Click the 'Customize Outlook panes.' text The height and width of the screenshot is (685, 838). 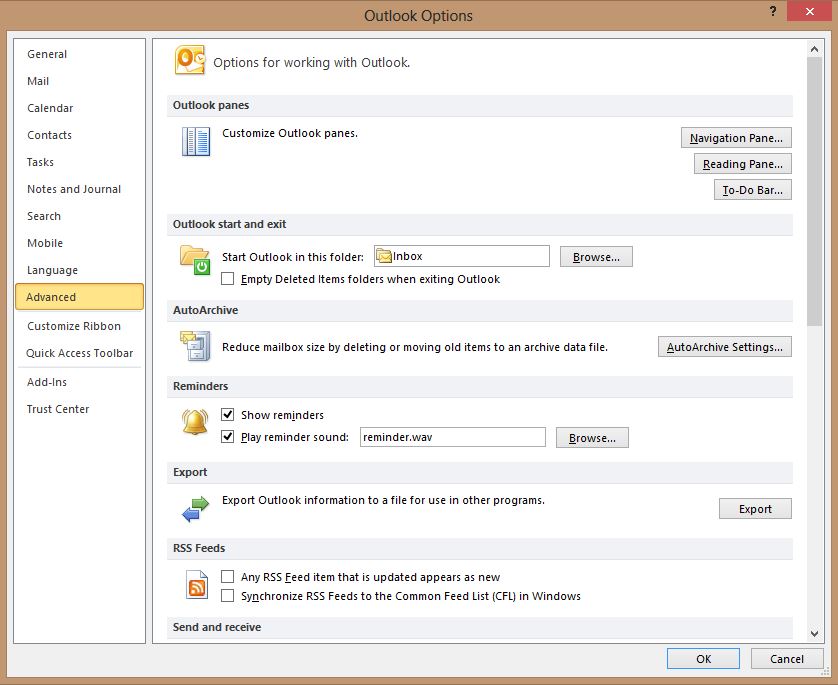[x=290, y=133]
